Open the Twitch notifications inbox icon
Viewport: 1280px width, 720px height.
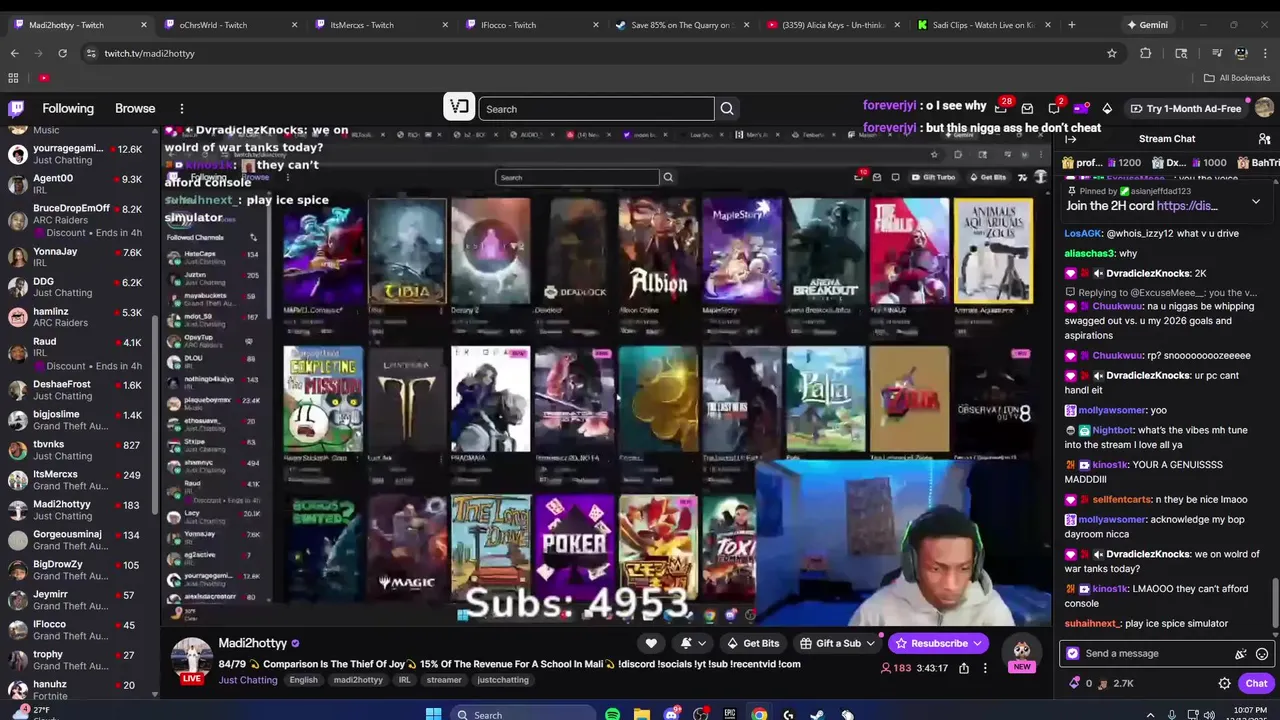pos(1027,108)
